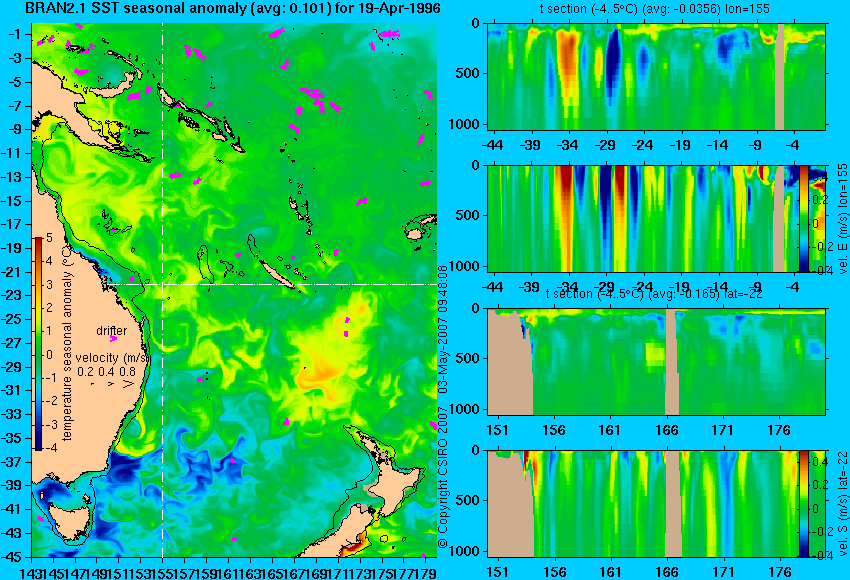This screenshot has height=580, width=850.
Task: Click the 0.2 m/s velocity arrow in legend
Action: 92,383
